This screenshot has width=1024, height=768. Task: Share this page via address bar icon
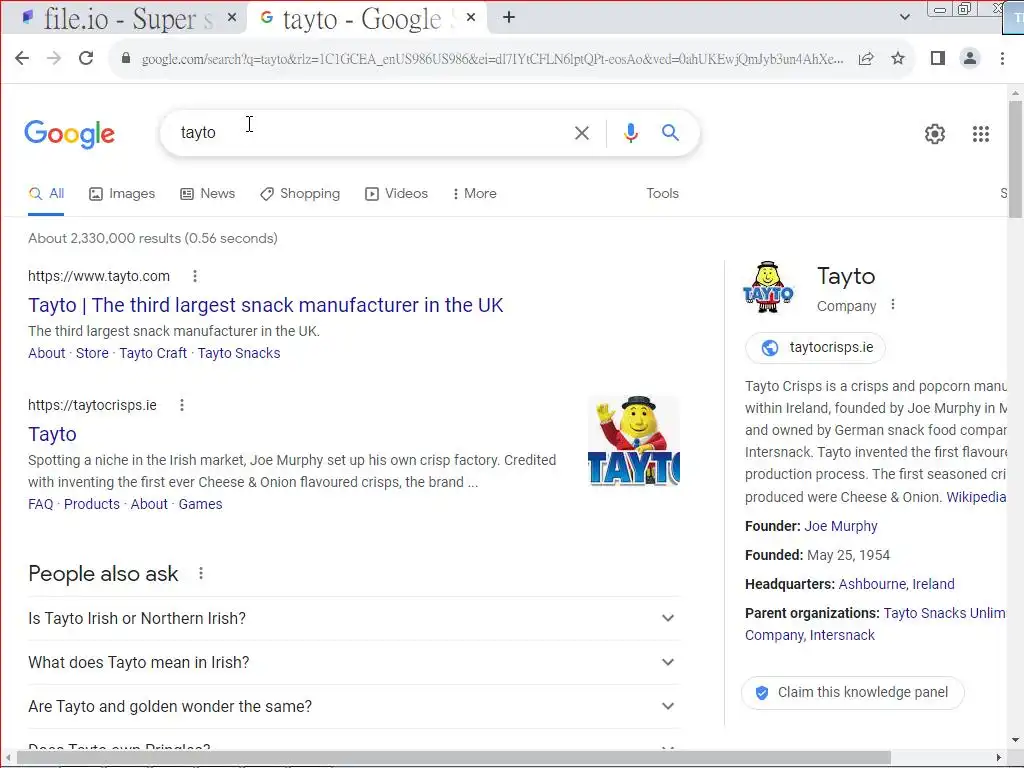tap(866, 58)
